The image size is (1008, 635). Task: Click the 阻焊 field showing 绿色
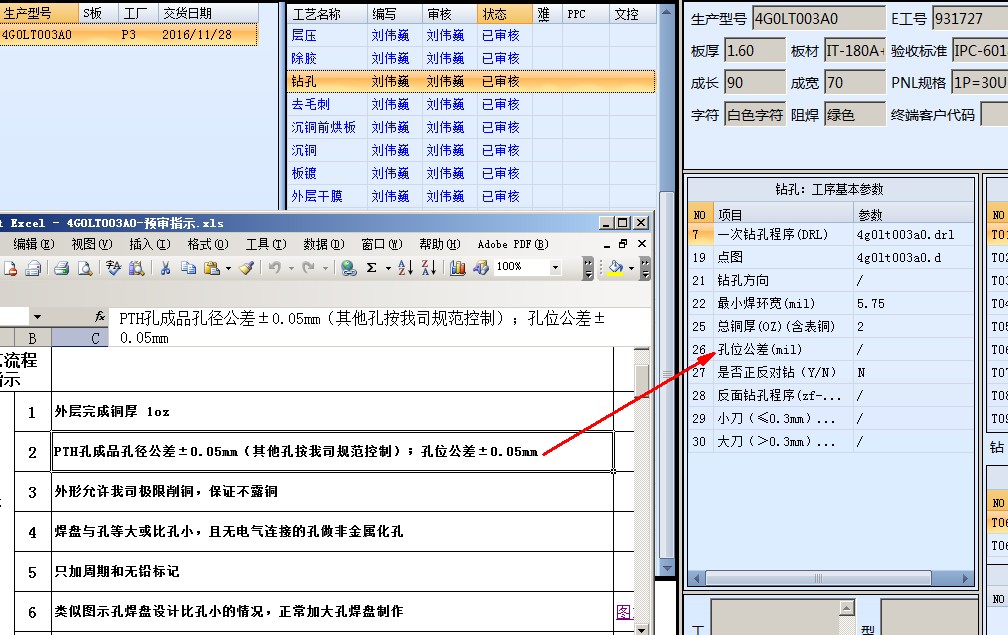[855, 115]
